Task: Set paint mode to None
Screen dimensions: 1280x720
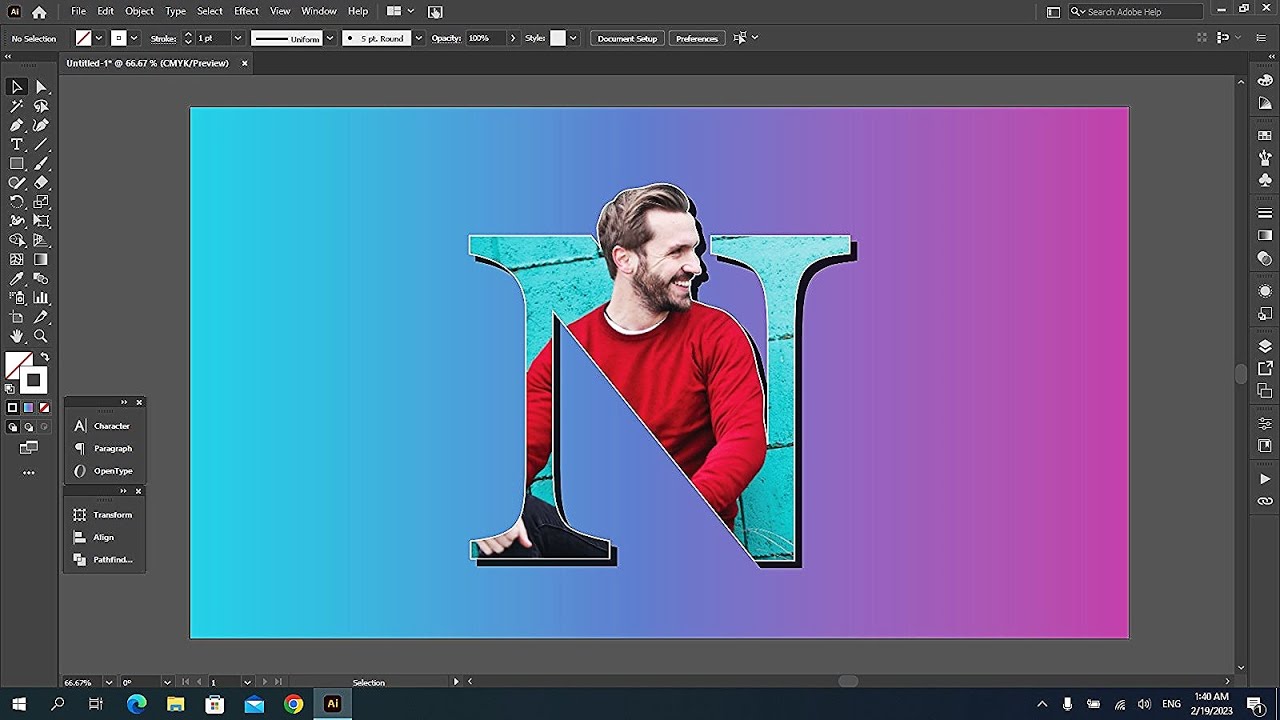Action: point(44,408)
